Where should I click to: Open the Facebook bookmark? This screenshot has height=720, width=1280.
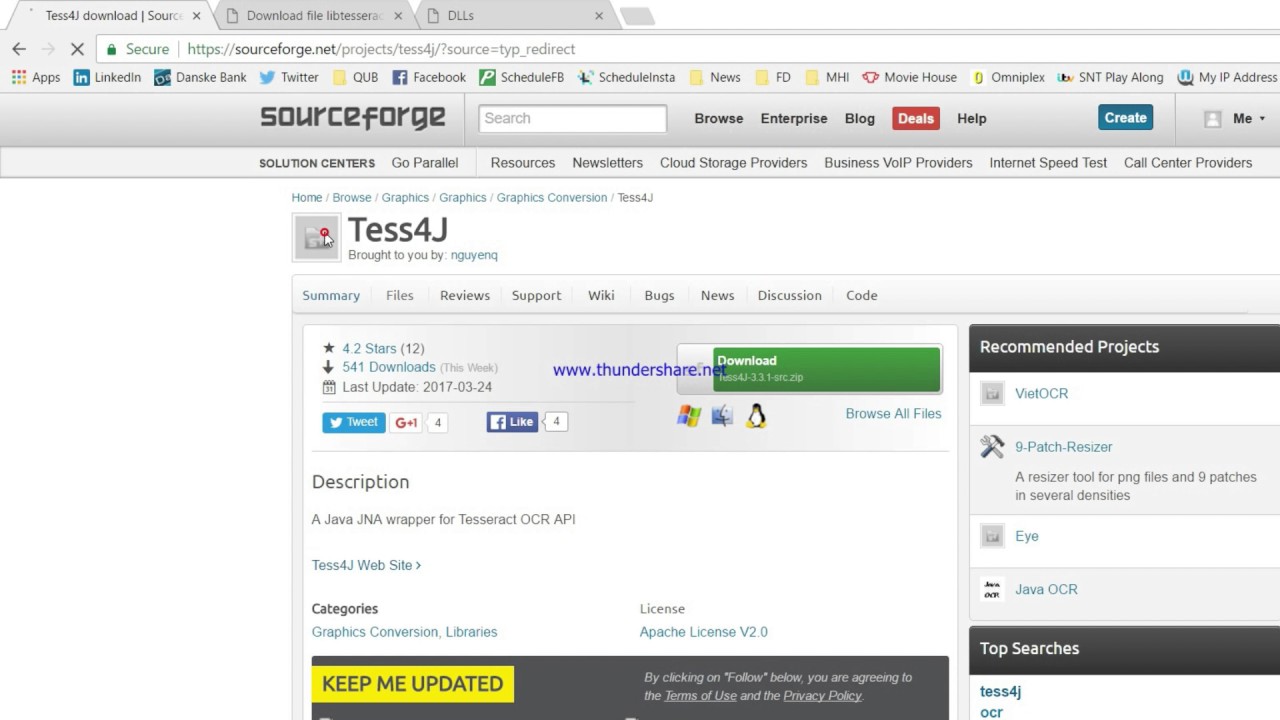pos(429,77)
